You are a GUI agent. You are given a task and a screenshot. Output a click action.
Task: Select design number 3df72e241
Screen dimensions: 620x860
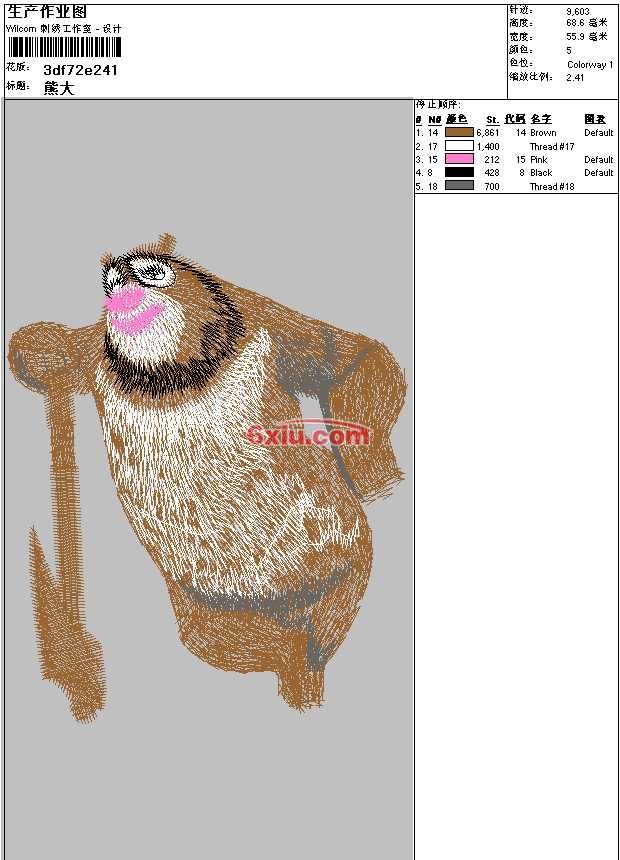click(80, 70)
